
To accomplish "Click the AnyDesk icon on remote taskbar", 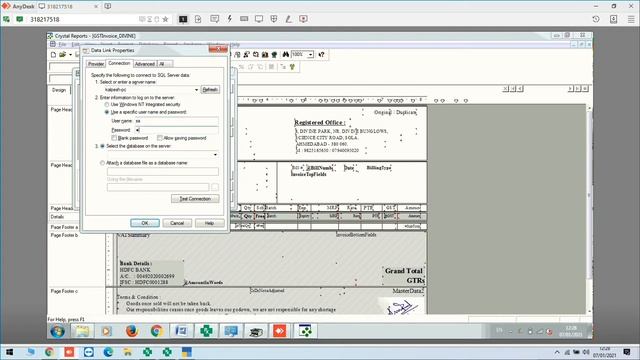I will (x=280, y=331).
